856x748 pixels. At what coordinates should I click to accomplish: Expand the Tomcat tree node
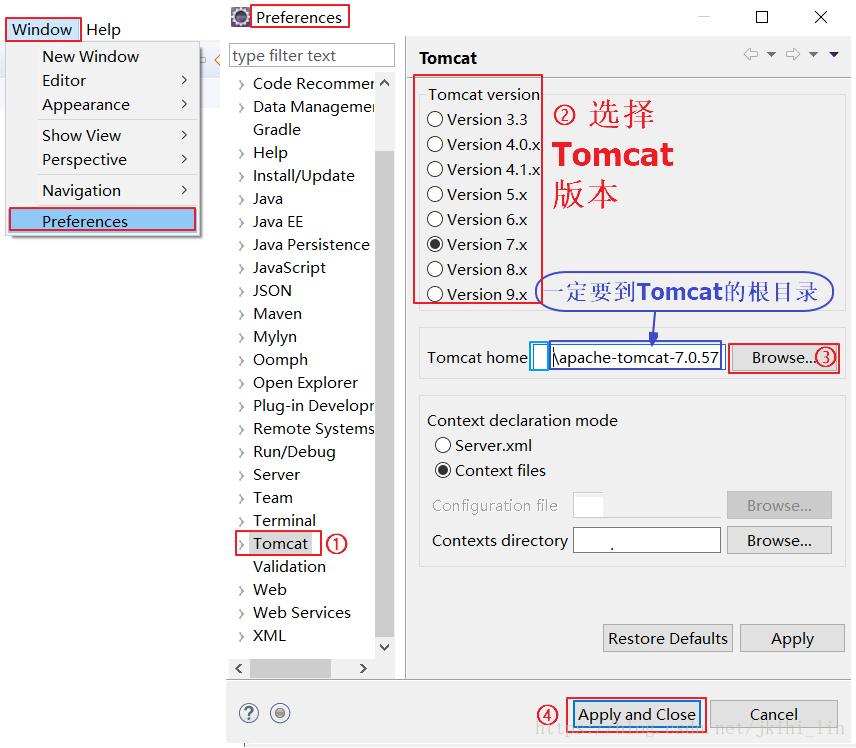(x=241, y=544)
